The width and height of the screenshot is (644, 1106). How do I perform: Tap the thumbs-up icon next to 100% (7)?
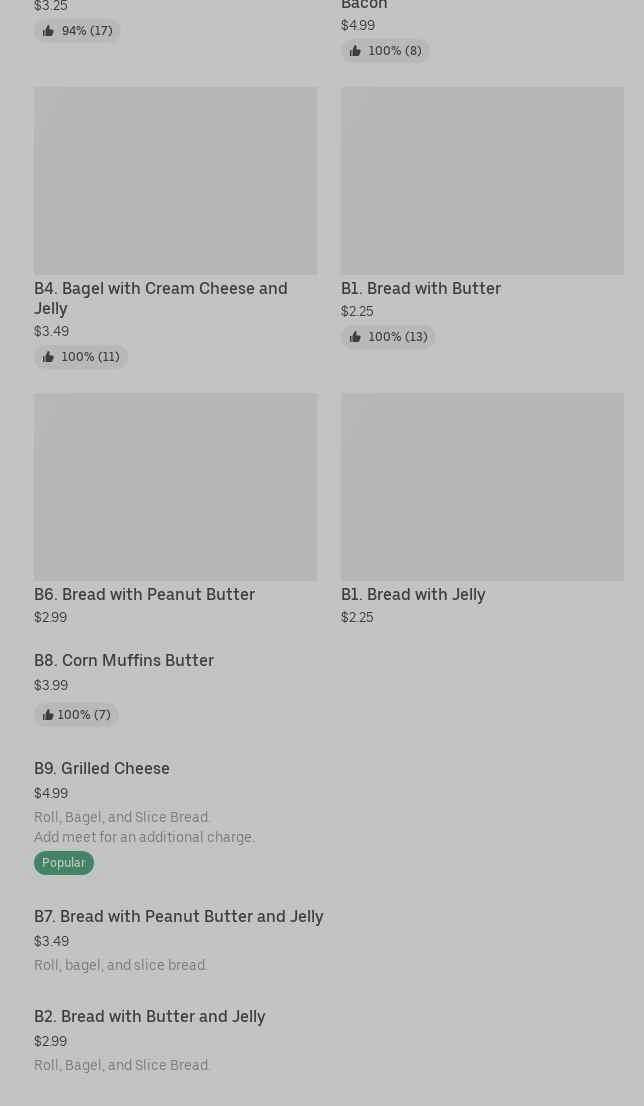click(x=47, y=715)
